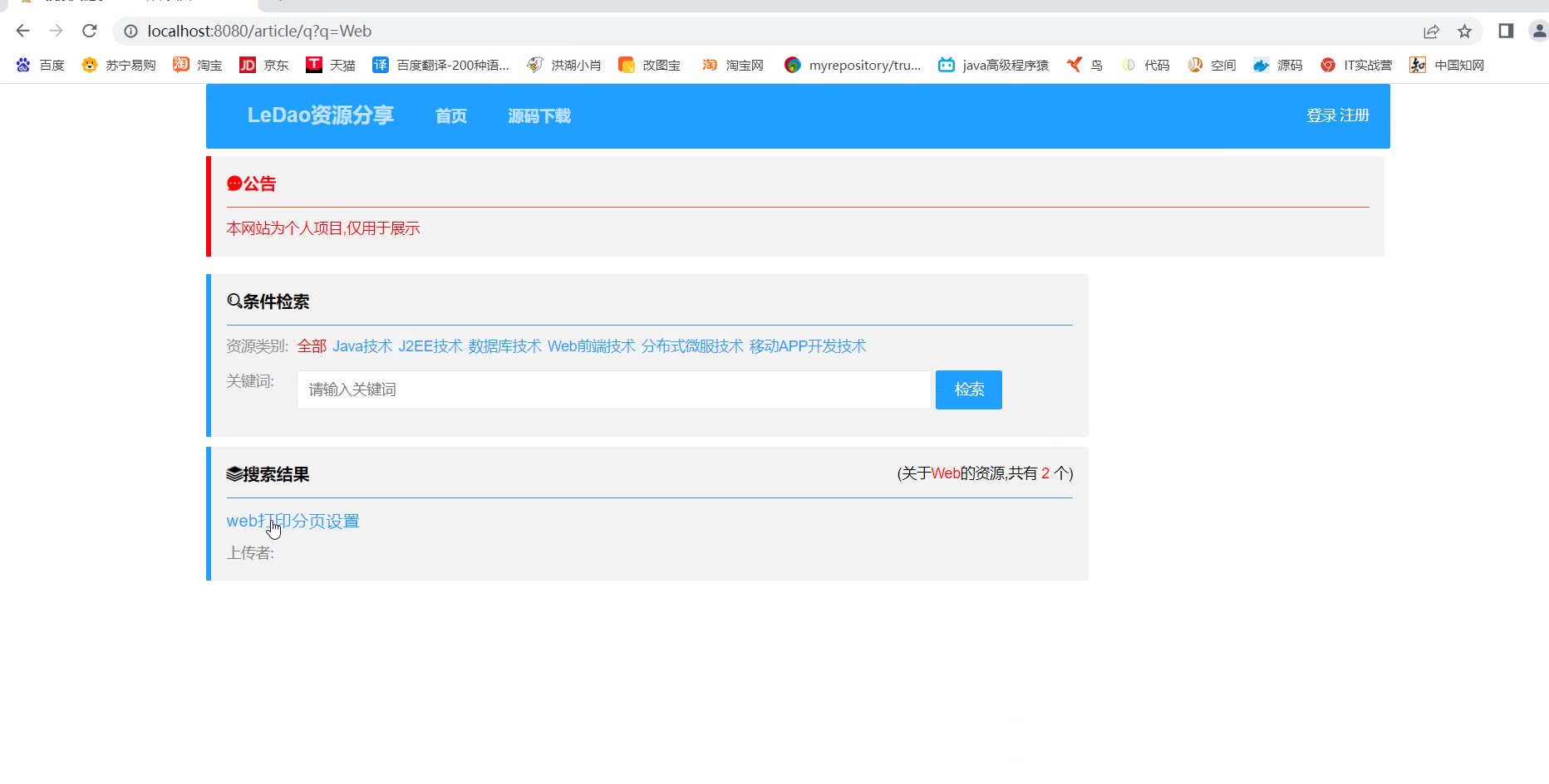Bookmark this page with the star icon
This screenshot has height=784, width=1549.
tap(1464, 32)
